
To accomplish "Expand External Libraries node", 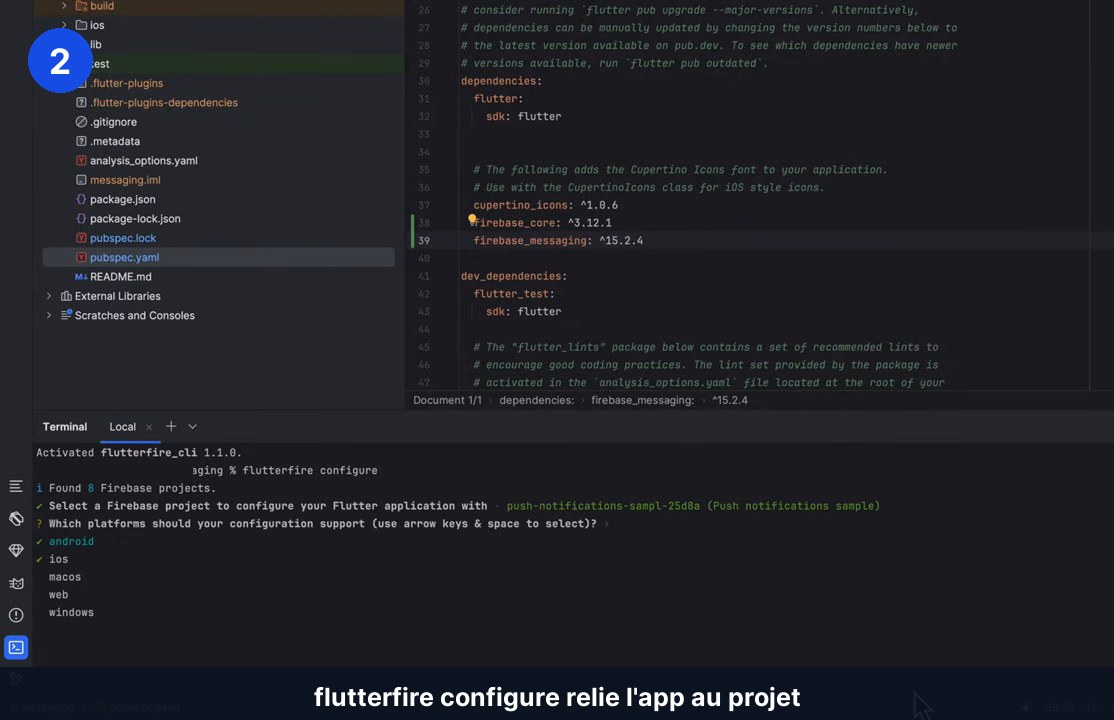I will (49, 296).
